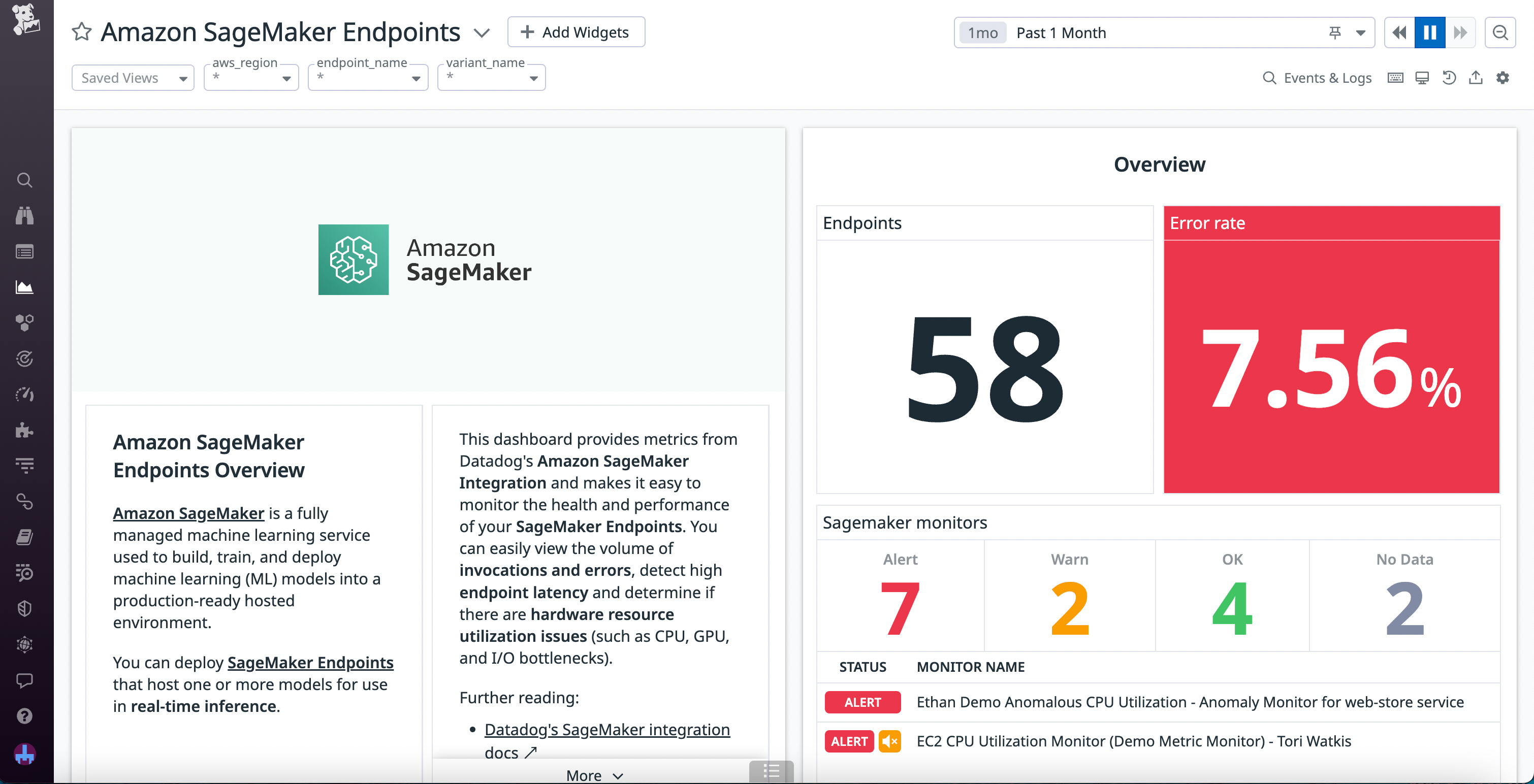
Task: Open the Integrations hexagons icon in sidebar
Action: (24, 322)
